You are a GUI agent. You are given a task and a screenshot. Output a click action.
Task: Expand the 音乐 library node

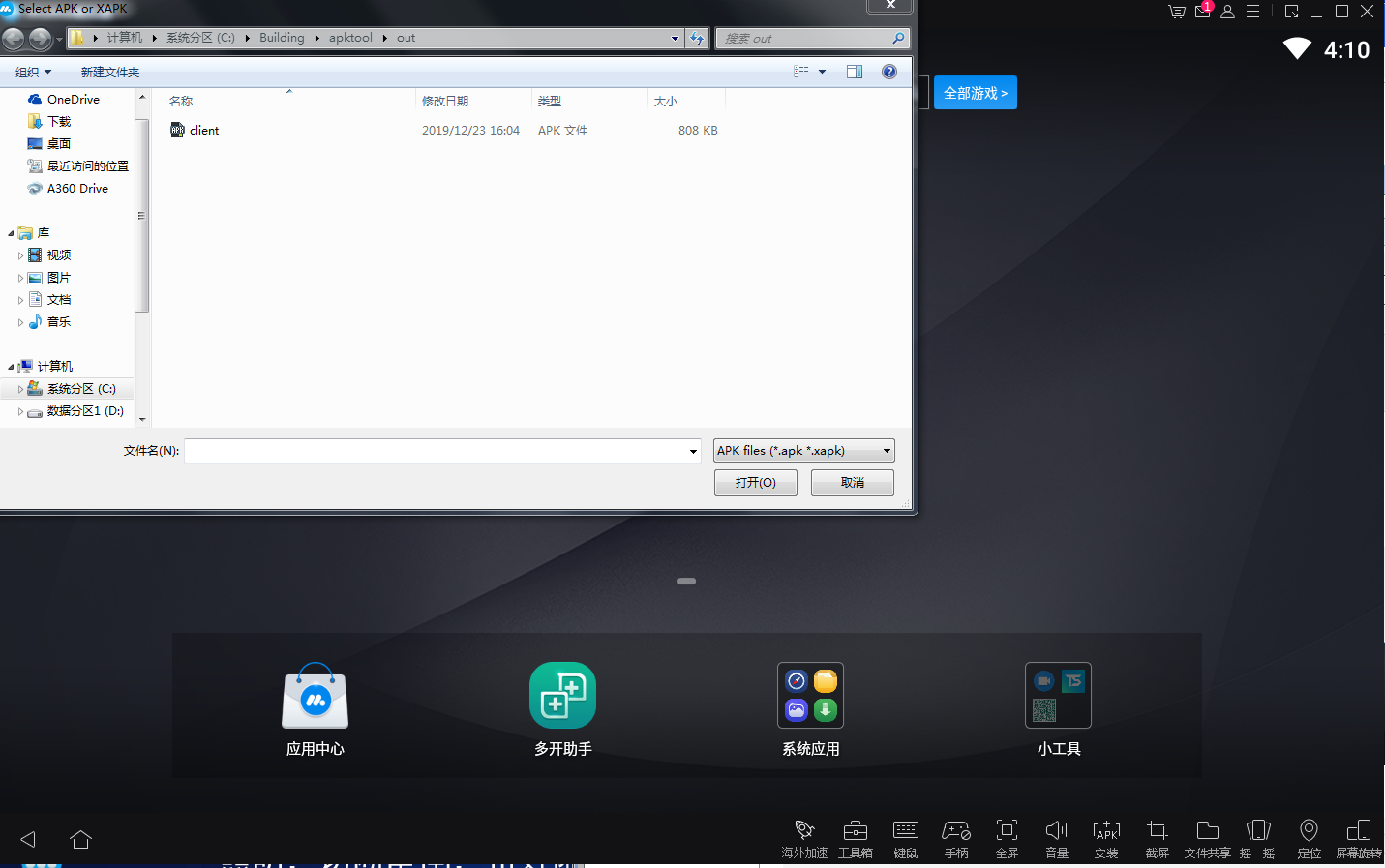pos(20,322)
